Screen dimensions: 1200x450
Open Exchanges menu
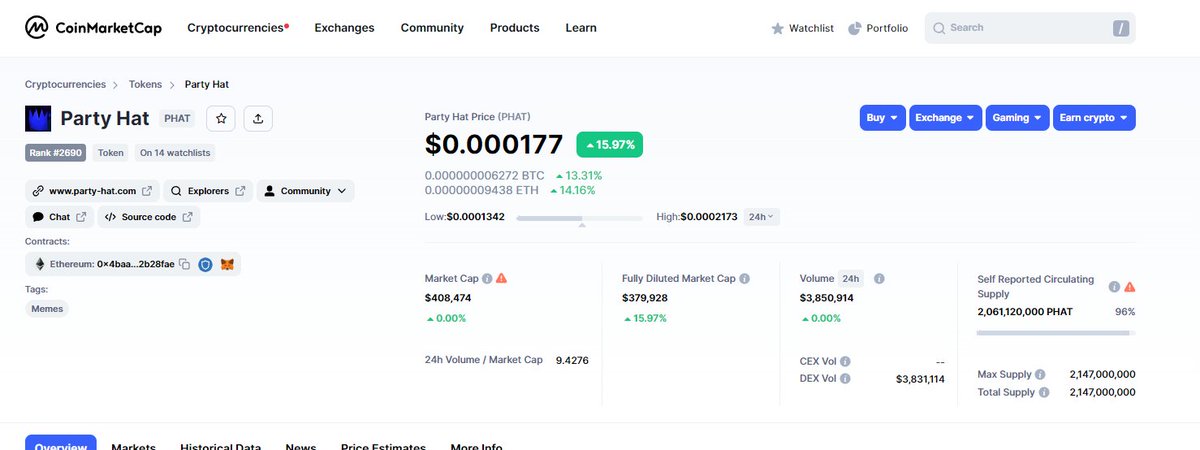point(344,28)
